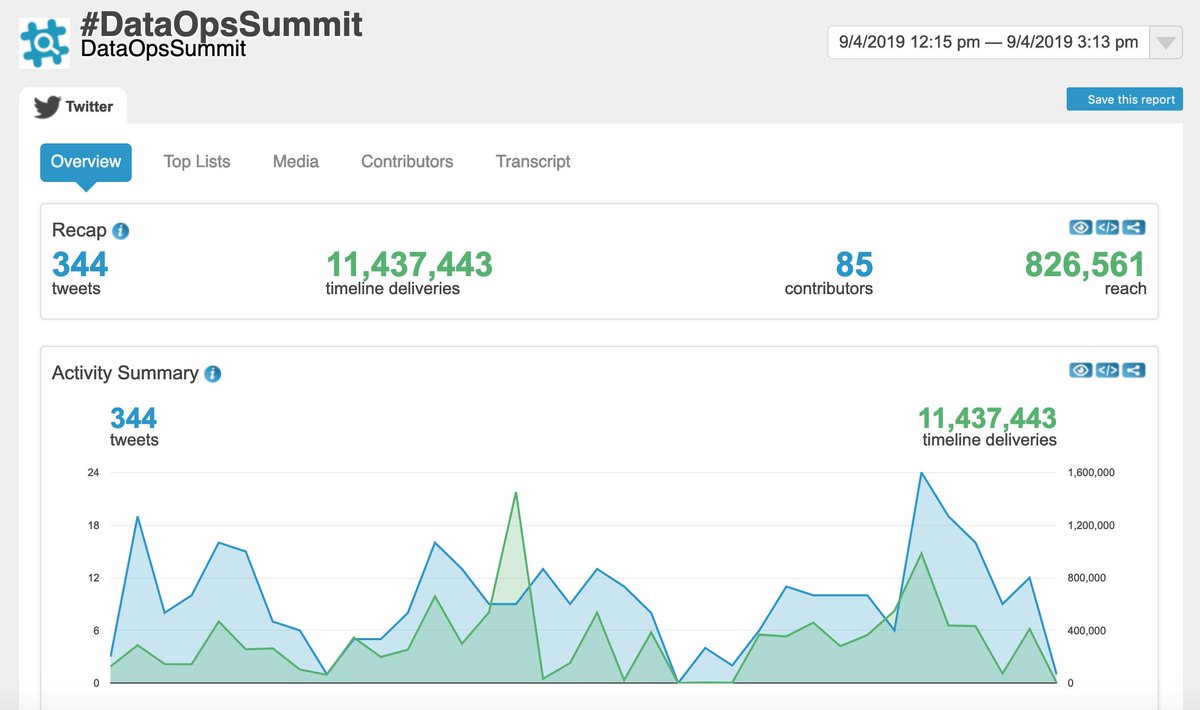
Task: Toggle visibility of the Activity Summary widget
Action: click(x=1080, y=370)
